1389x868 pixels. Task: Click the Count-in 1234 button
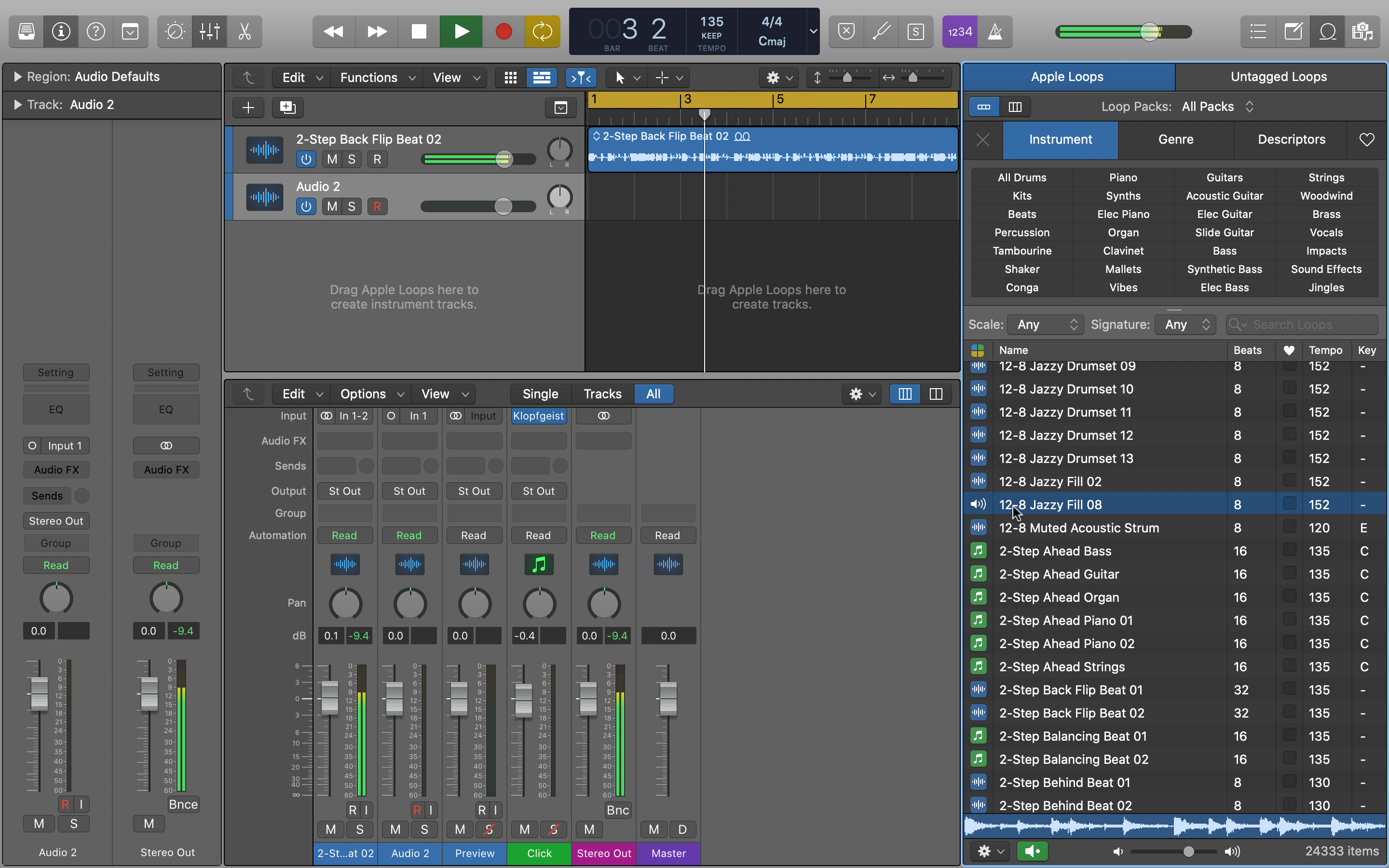click(x=960, y=31)
